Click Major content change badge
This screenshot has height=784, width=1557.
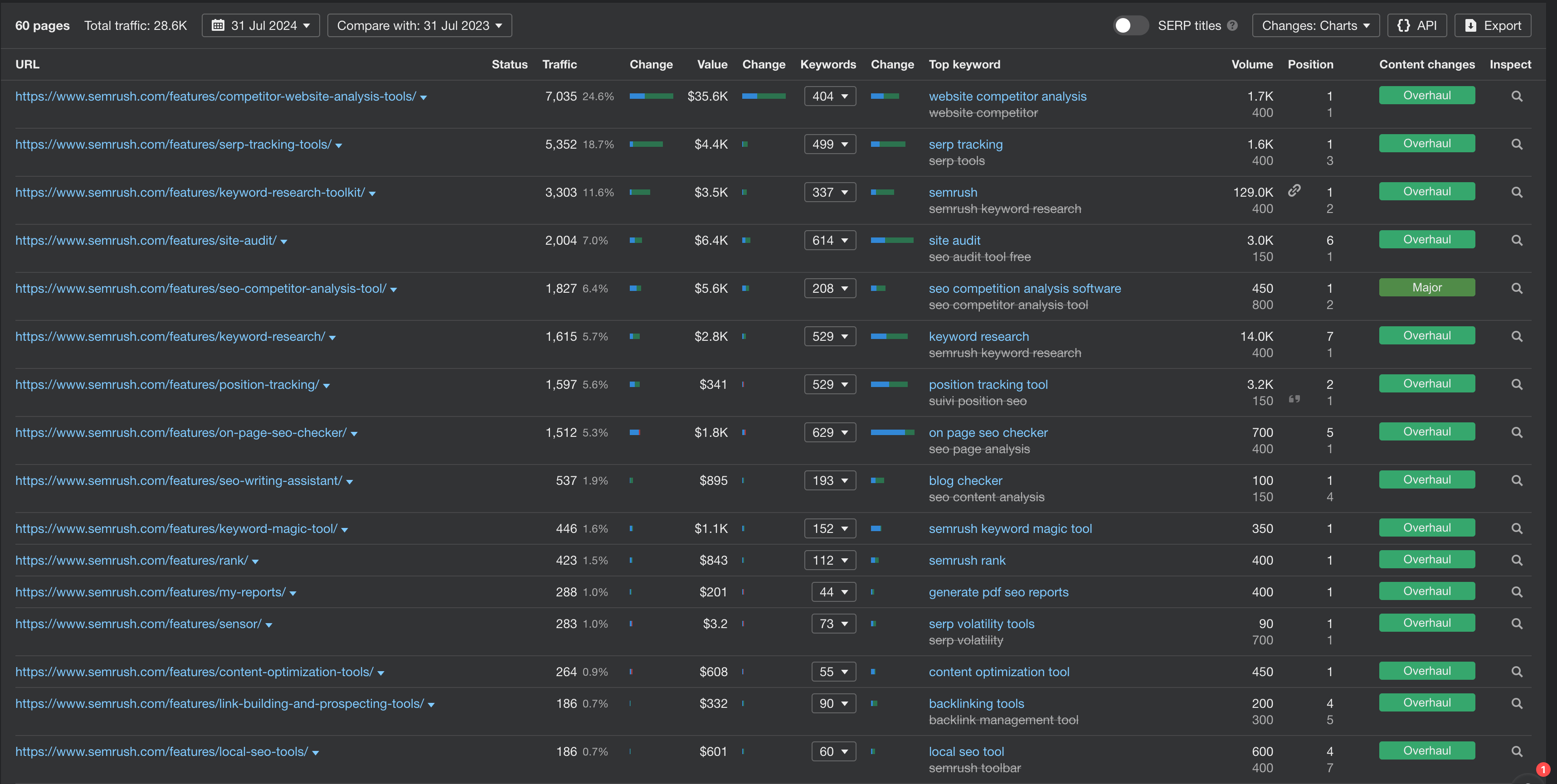coord(1426,287)
